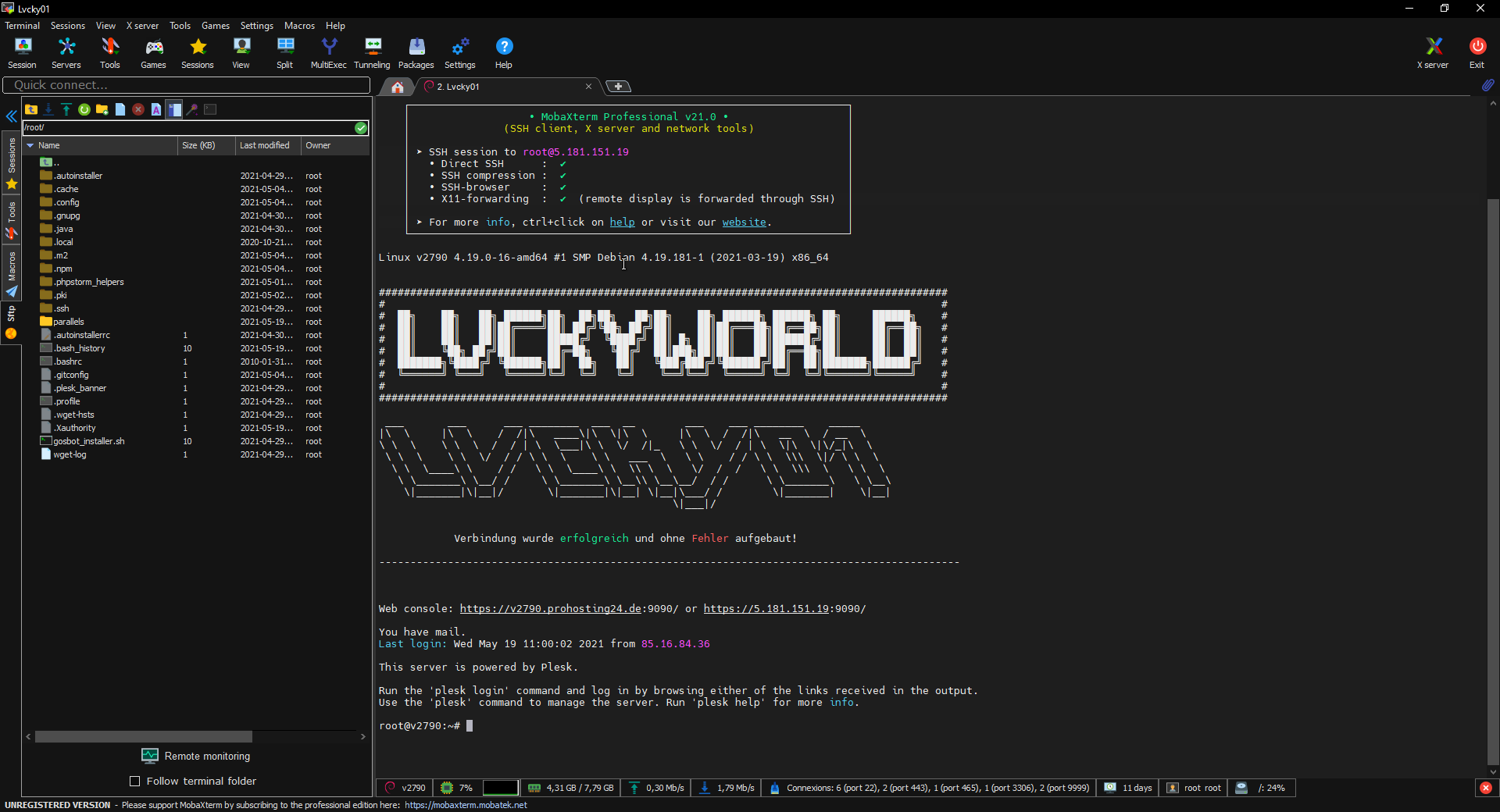
Task: Click the Quick connect input field
Action: 186,85
